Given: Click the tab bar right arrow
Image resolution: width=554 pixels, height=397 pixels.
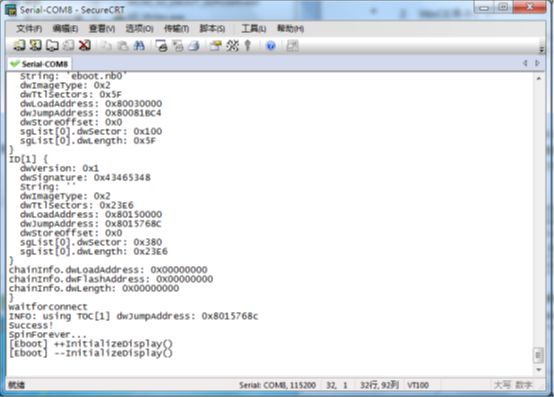Looking at the screenshot, I should pos(537,63).
